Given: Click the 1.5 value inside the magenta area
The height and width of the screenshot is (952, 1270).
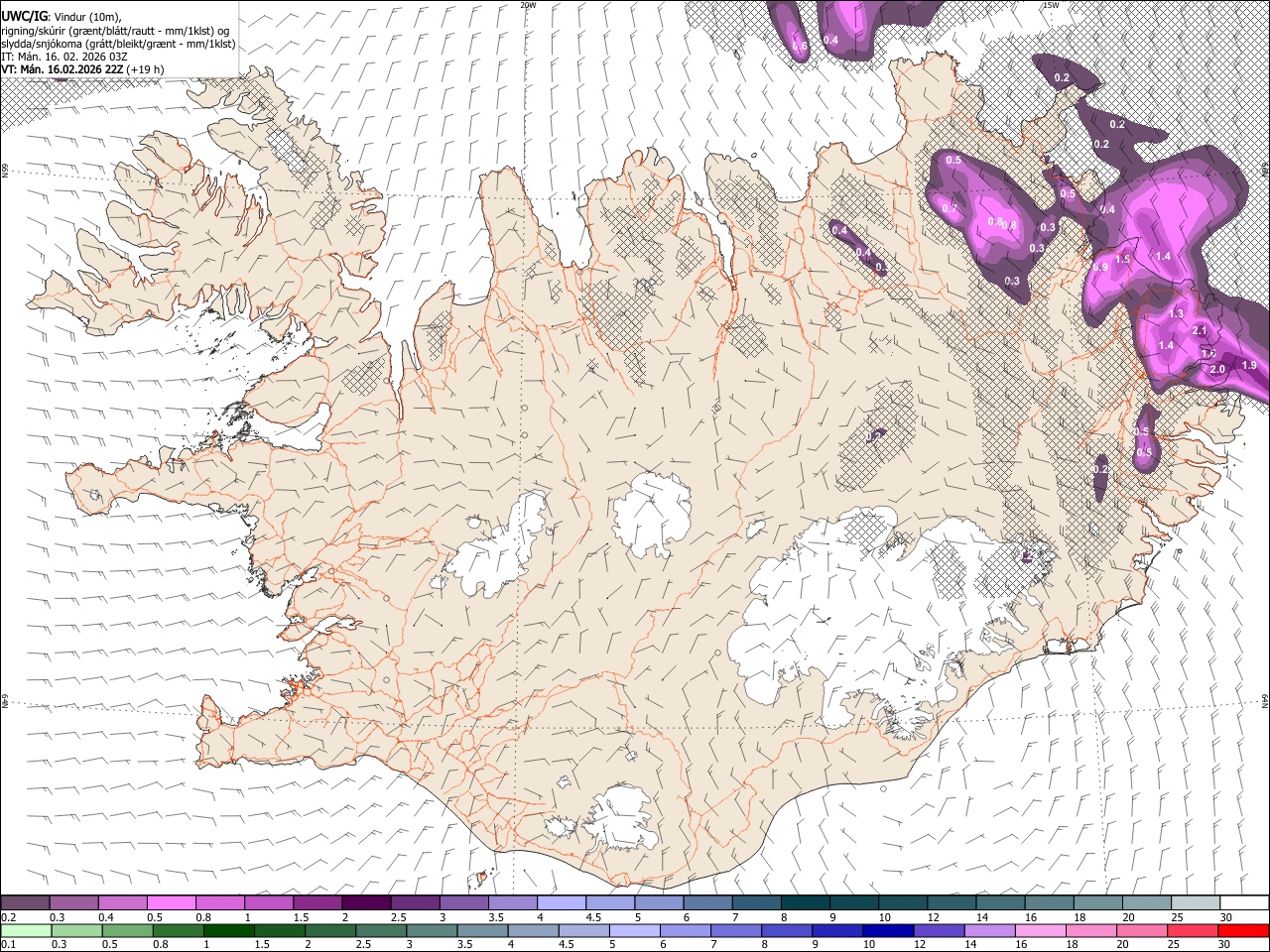Looking at the screenshot, I should [1122, 259].
